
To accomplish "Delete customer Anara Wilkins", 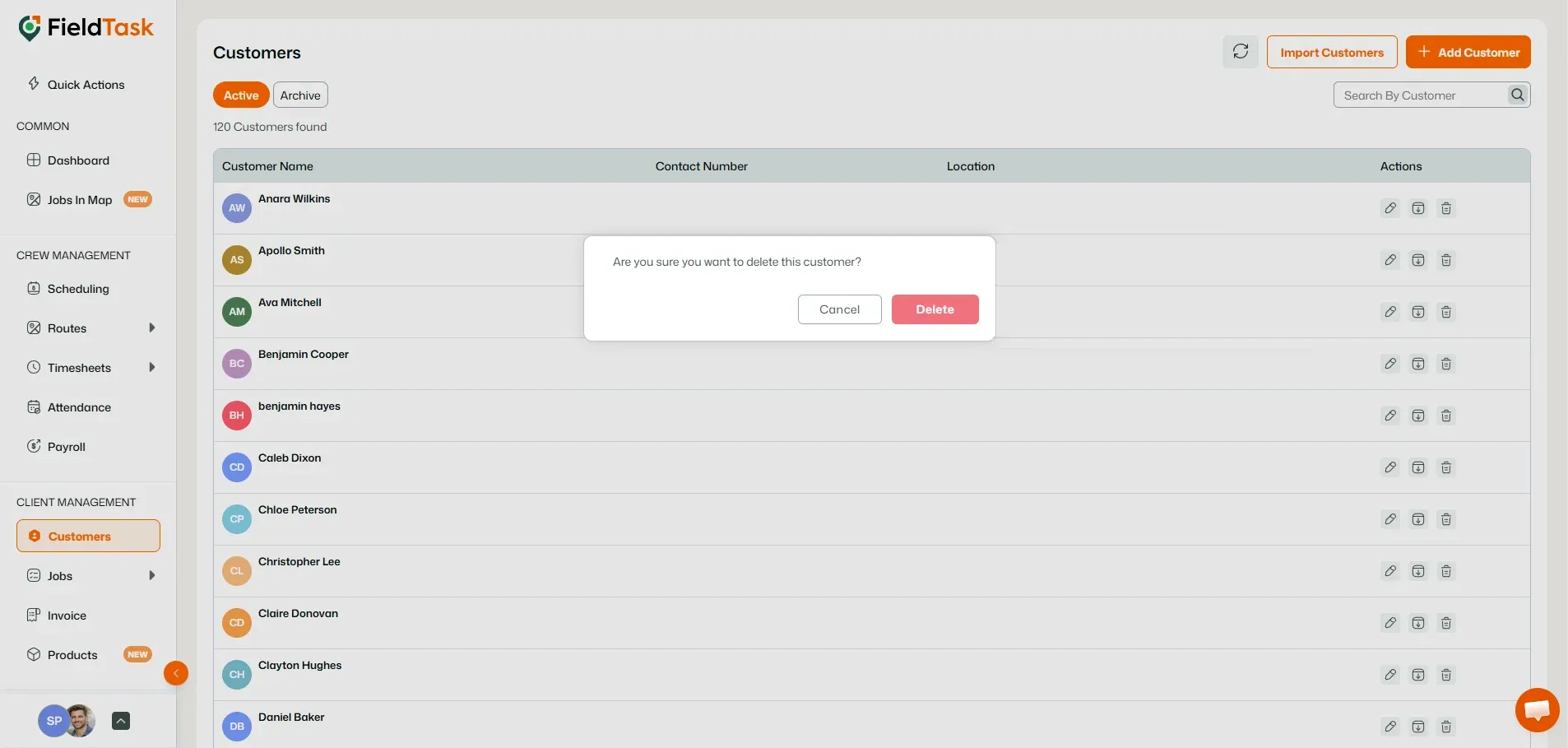I will tap(1446, 208).
